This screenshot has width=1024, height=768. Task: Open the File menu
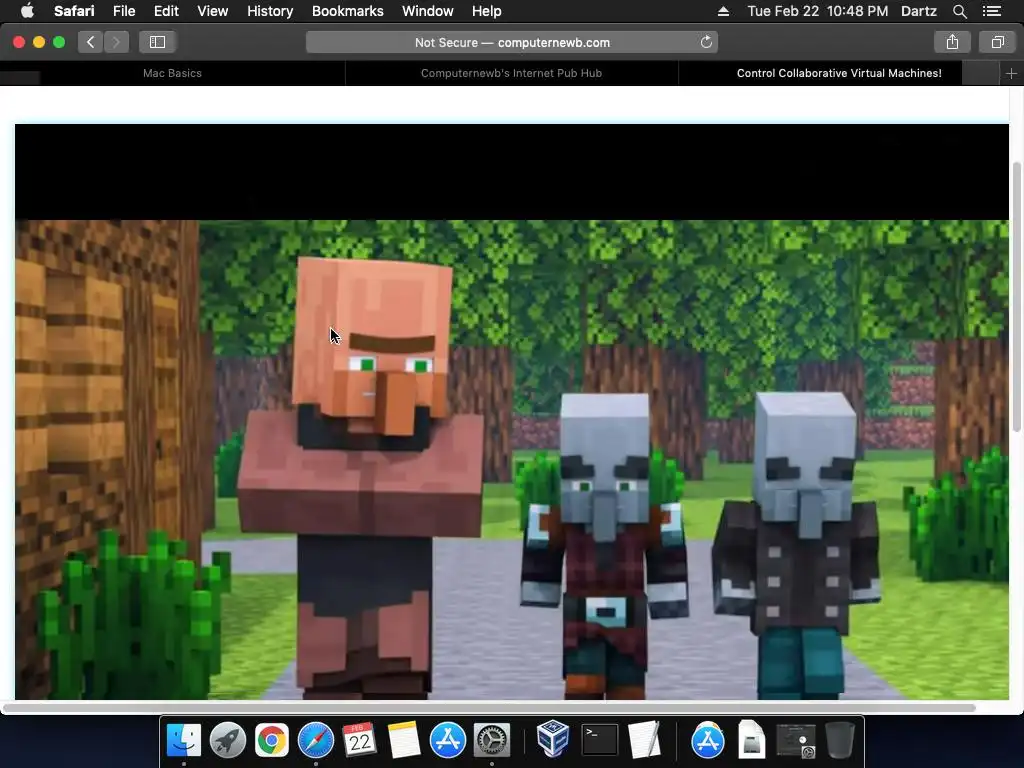(123, 11)
